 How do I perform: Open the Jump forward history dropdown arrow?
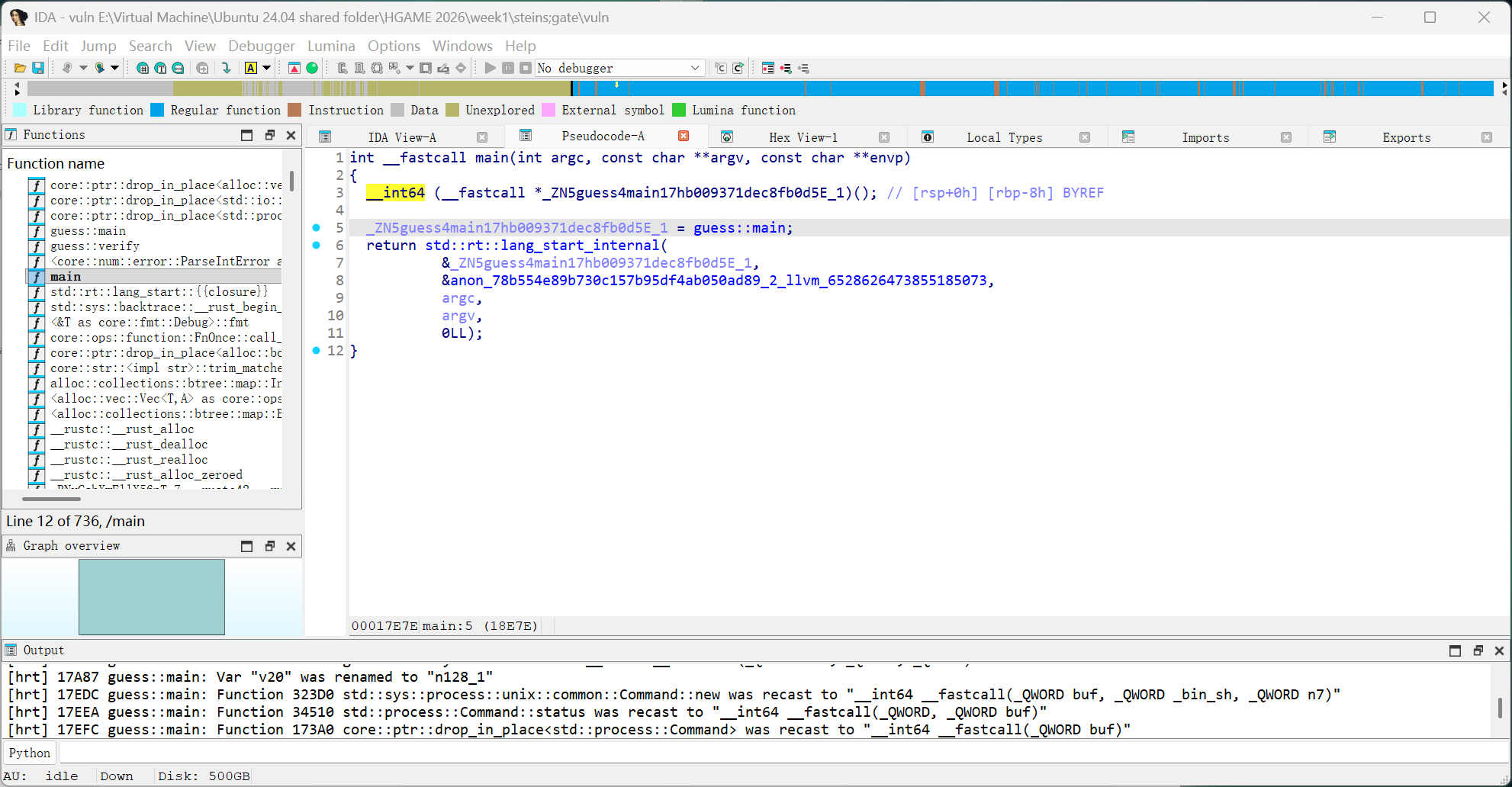114,68
